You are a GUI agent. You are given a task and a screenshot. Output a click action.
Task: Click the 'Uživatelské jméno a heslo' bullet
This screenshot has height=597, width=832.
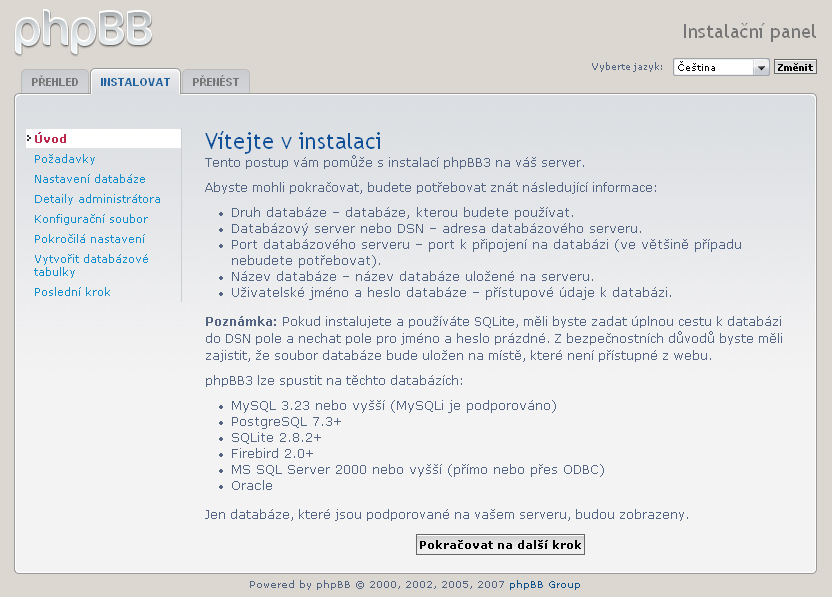(x=451, y=292)
